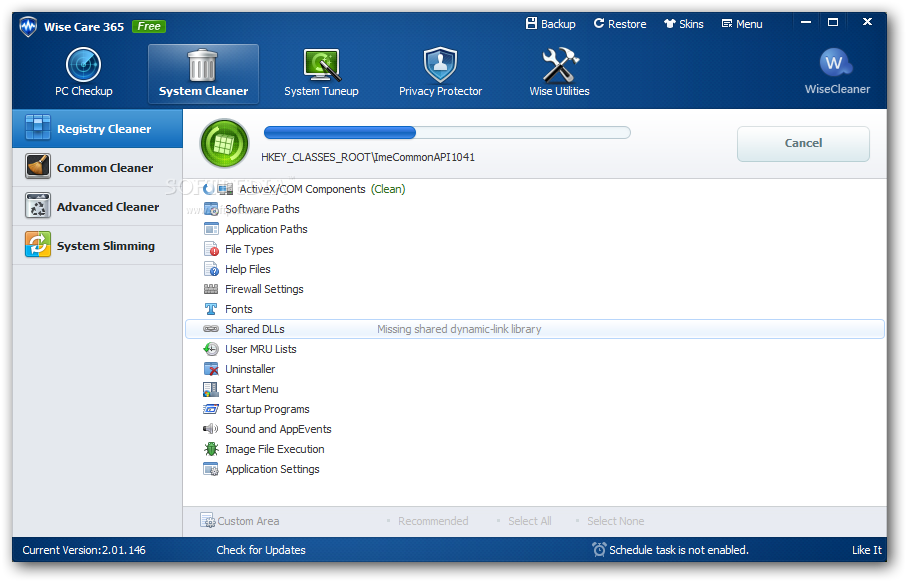
Task: Select the Recommended option
Action: (x=432, y=521)
